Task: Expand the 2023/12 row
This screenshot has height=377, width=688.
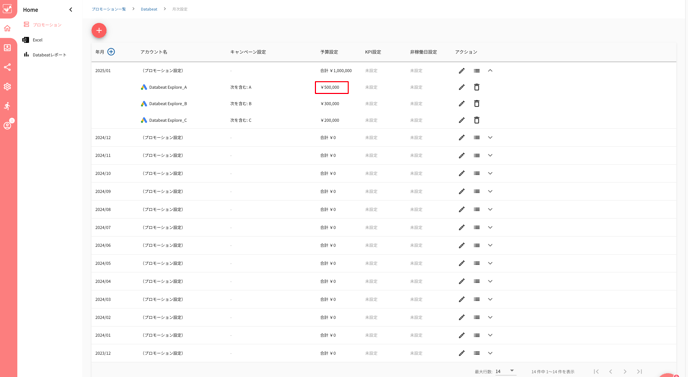Action: 490,353
